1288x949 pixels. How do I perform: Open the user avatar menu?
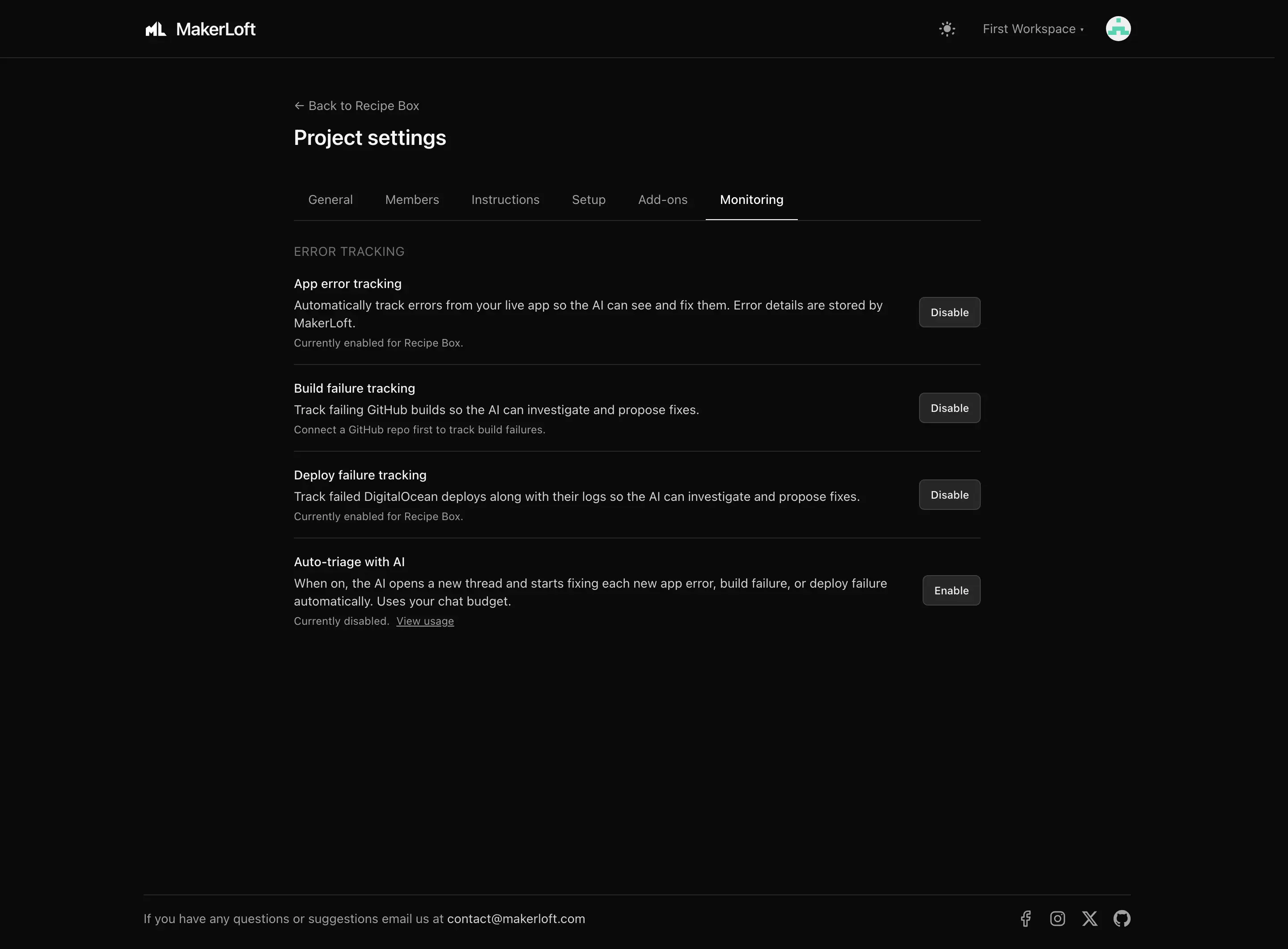pyautogui.click(x=1118, y=29)
